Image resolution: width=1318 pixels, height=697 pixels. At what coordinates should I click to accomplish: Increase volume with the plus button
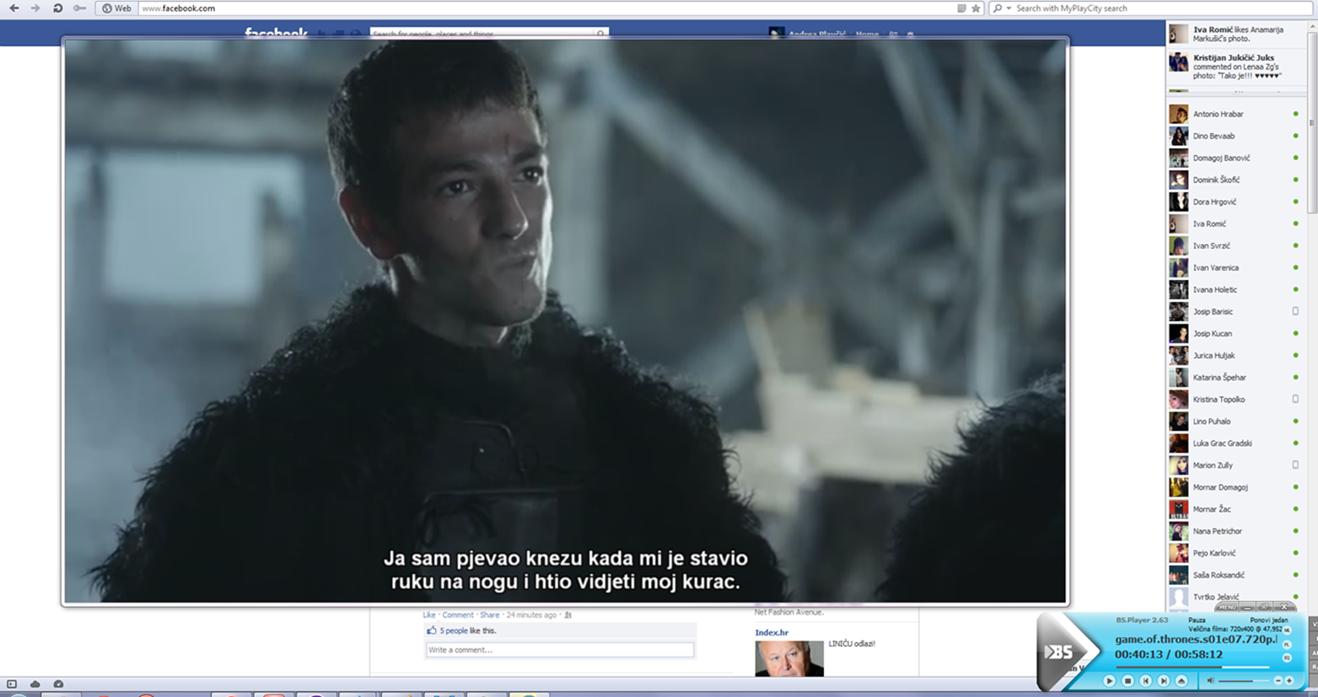[x=1289, y=681]
